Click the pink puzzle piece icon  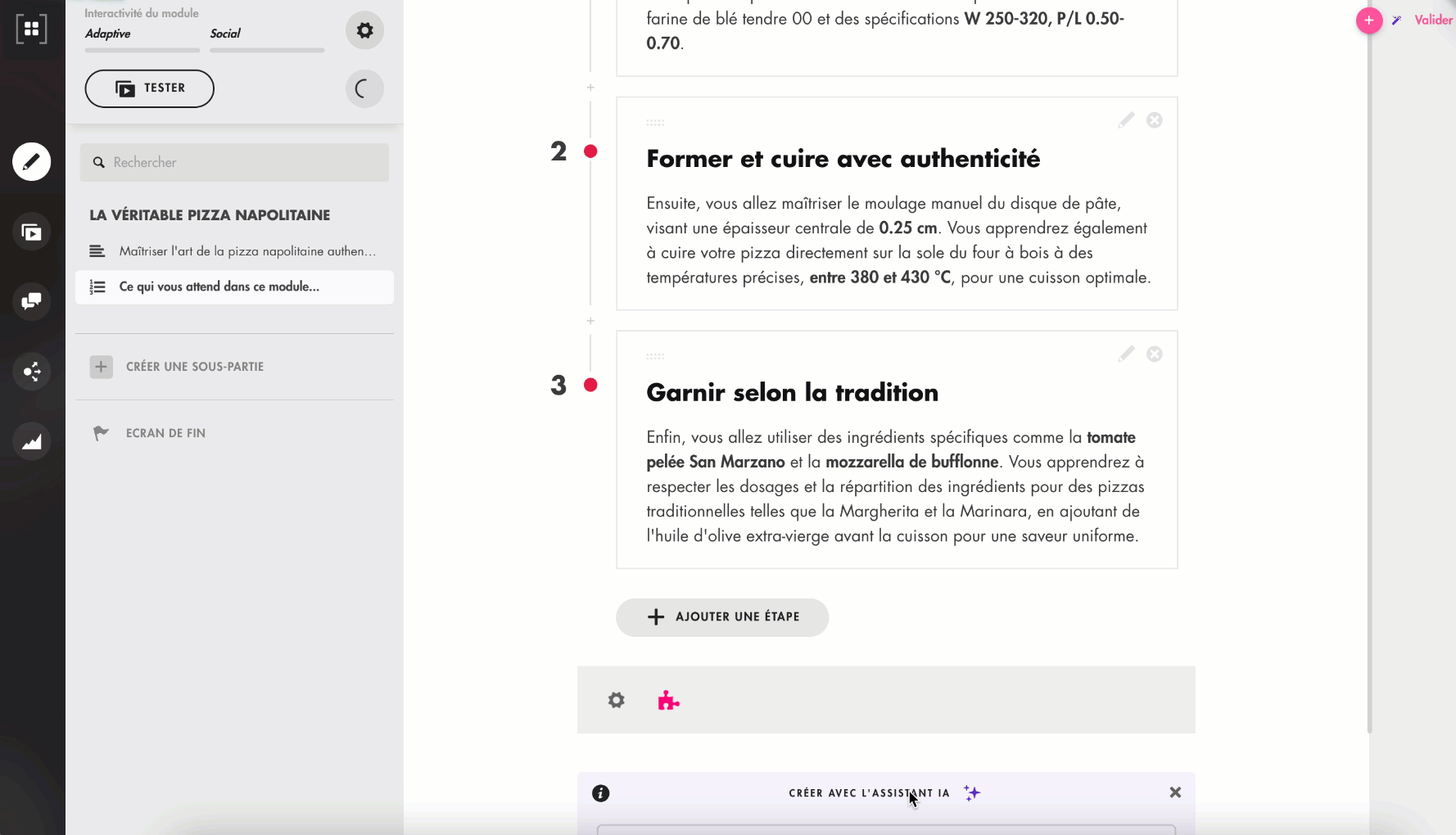click(x=668, y=701)
